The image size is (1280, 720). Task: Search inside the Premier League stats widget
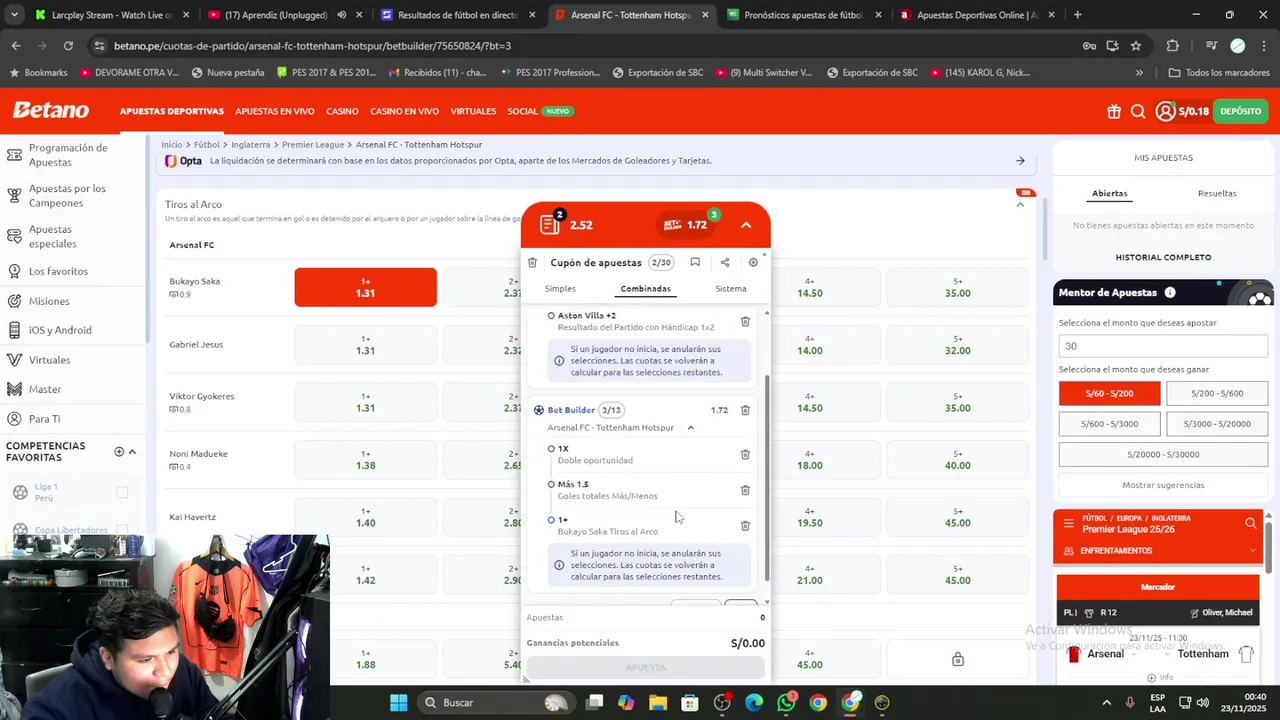pyautogui.click(x=1250, y=523)
